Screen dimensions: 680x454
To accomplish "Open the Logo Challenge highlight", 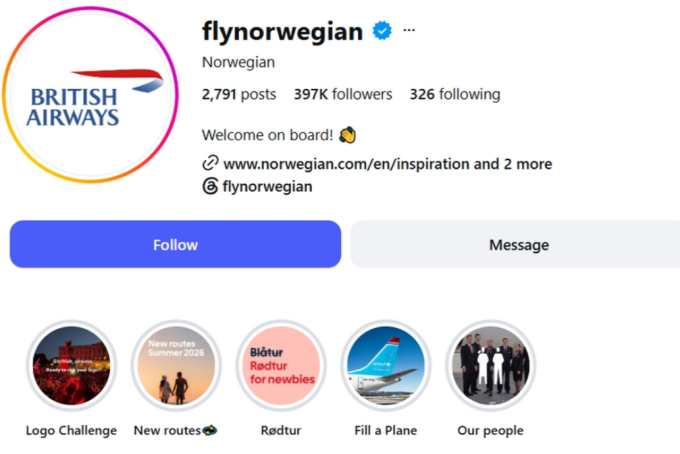I will pyautogui.click(x=71, y=365).
